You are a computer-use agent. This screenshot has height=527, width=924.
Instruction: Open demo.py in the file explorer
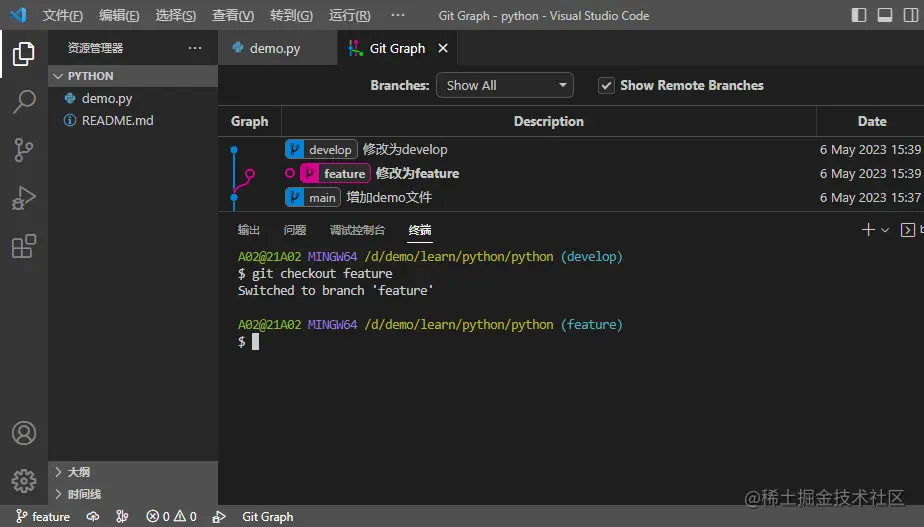click(133, 98)
